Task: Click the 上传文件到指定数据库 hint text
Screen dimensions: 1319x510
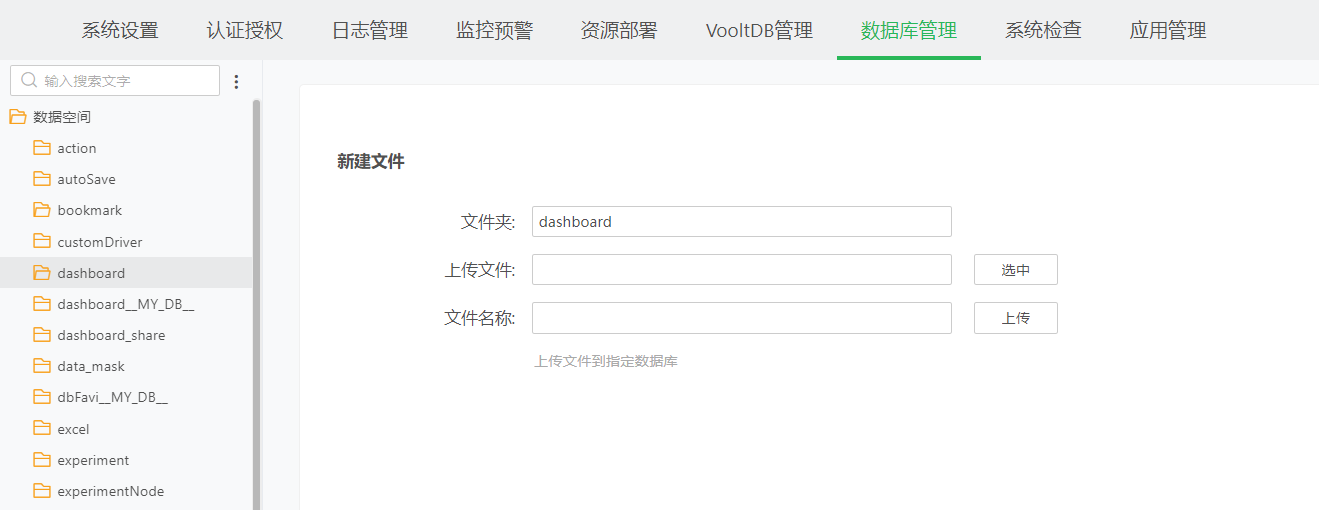Action: click(x=606, y=361)
